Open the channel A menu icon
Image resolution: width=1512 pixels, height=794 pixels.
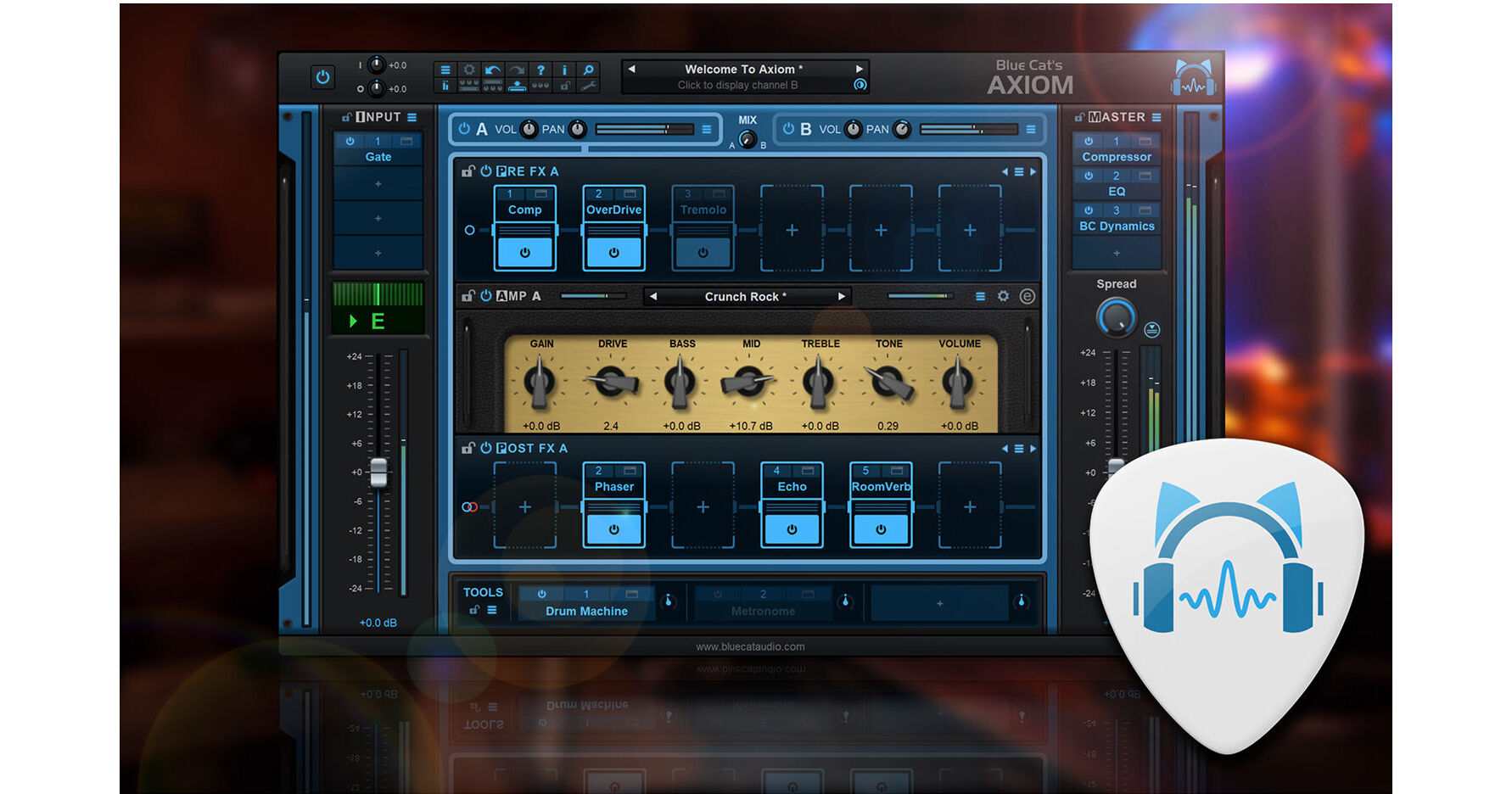pyautogui.click(x=706, y=130)
